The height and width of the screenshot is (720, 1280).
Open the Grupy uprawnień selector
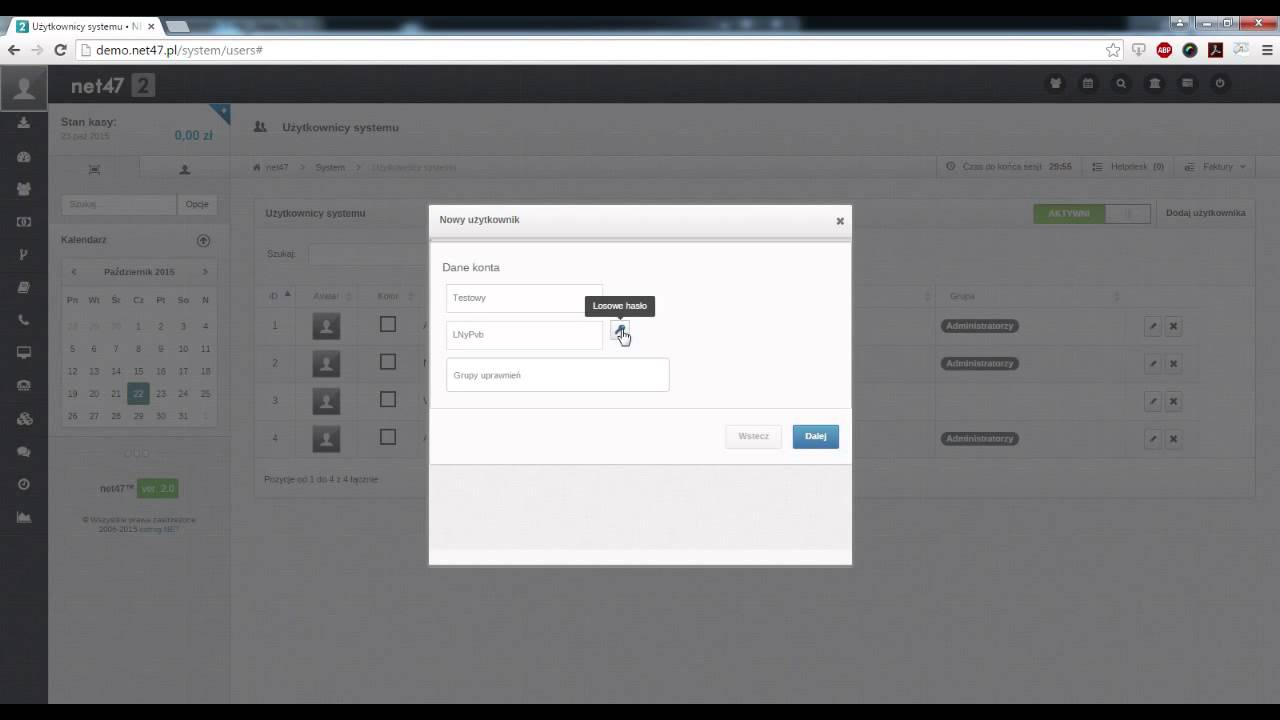[557, 375]
